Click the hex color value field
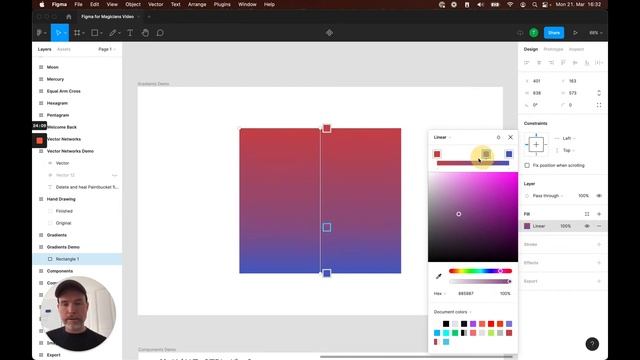Image resolution: width=640 pixels, height=360 pixels. (466, 293)
